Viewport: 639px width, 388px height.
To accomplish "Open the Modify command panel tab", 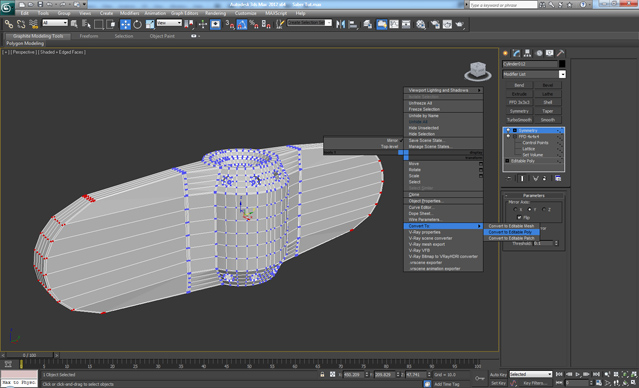I will [517, 53].
